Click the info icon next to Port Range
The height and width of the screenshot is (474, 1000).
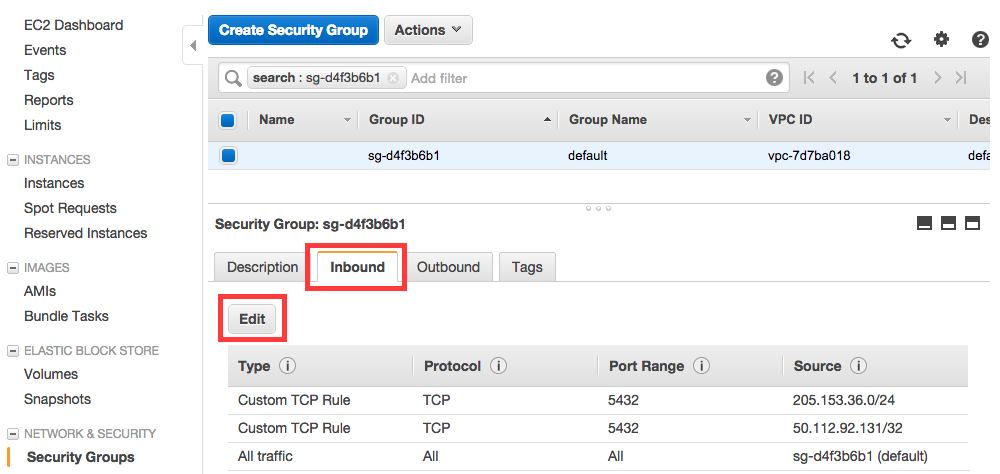(702, 366)
